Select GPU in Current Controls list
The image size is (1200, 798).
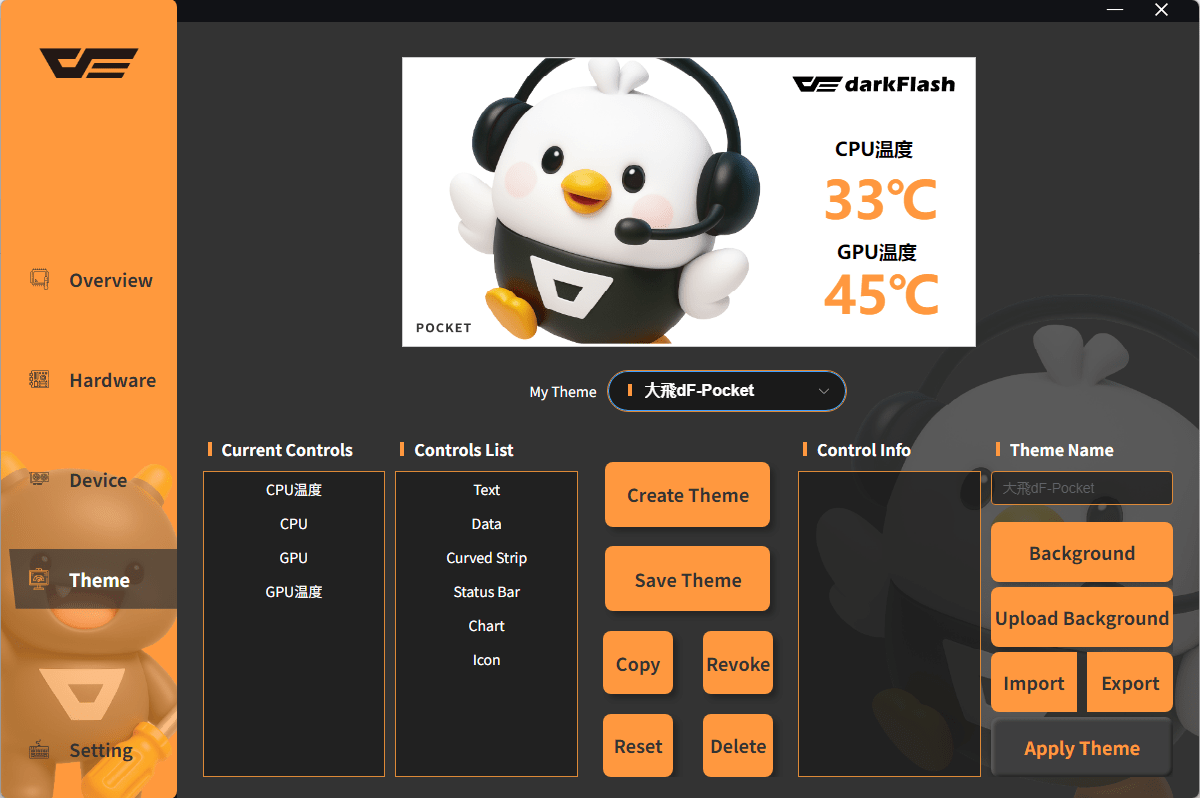coord(294,558)
